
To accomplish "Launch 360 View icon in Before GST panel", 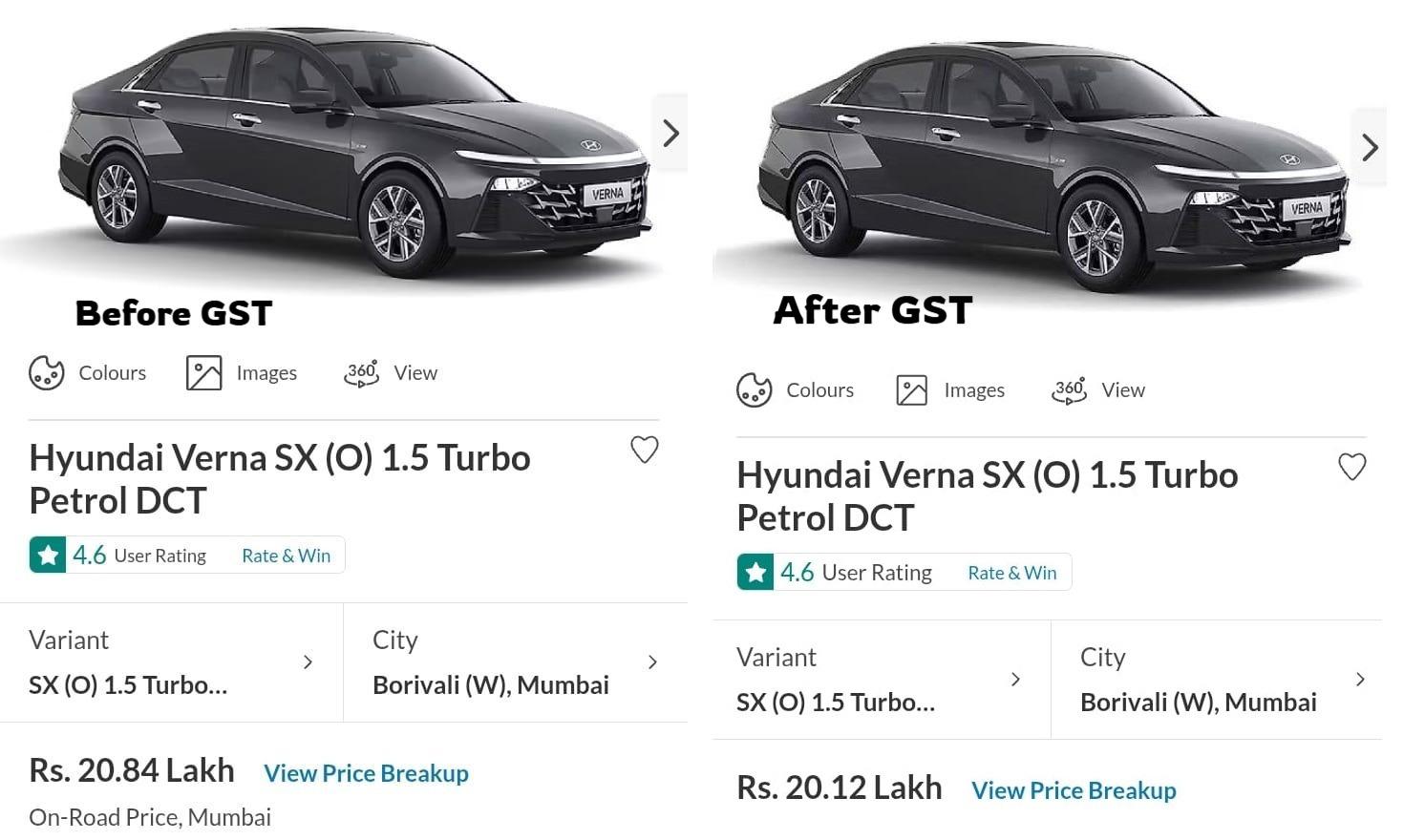I will tap(361, 373).
